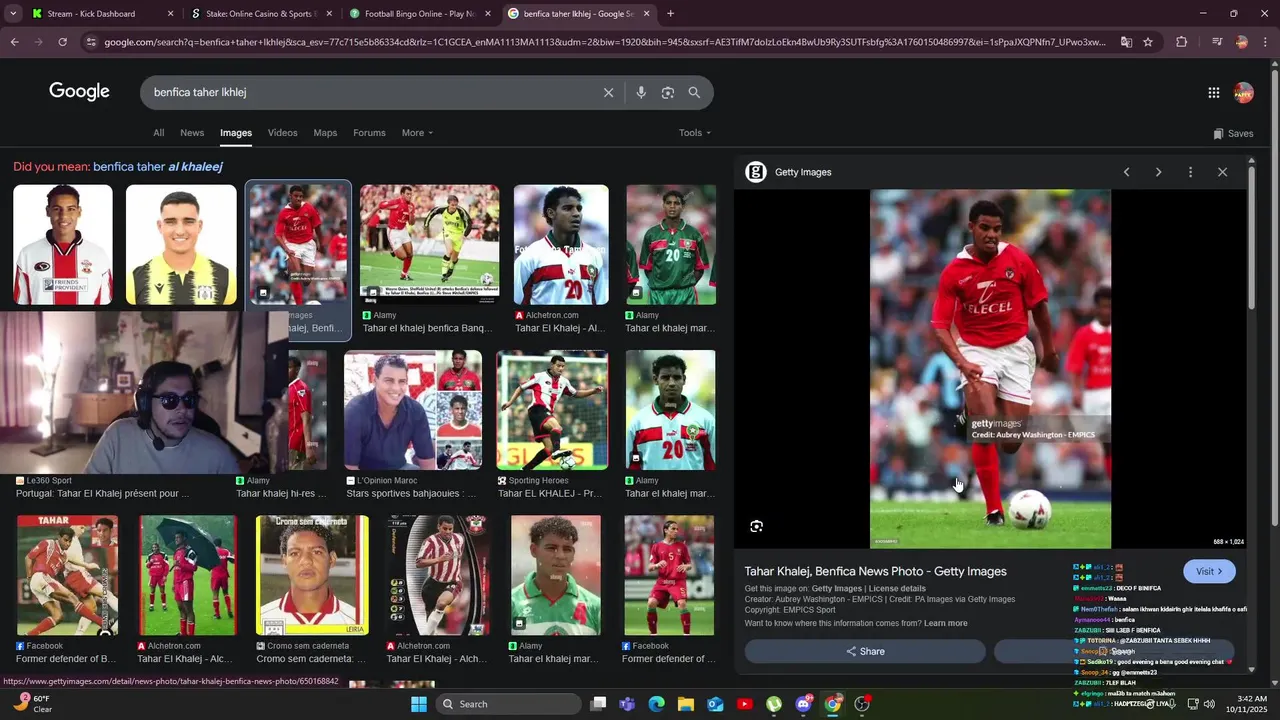
Task: Open Saves collection link
Action: [1233, 134]
